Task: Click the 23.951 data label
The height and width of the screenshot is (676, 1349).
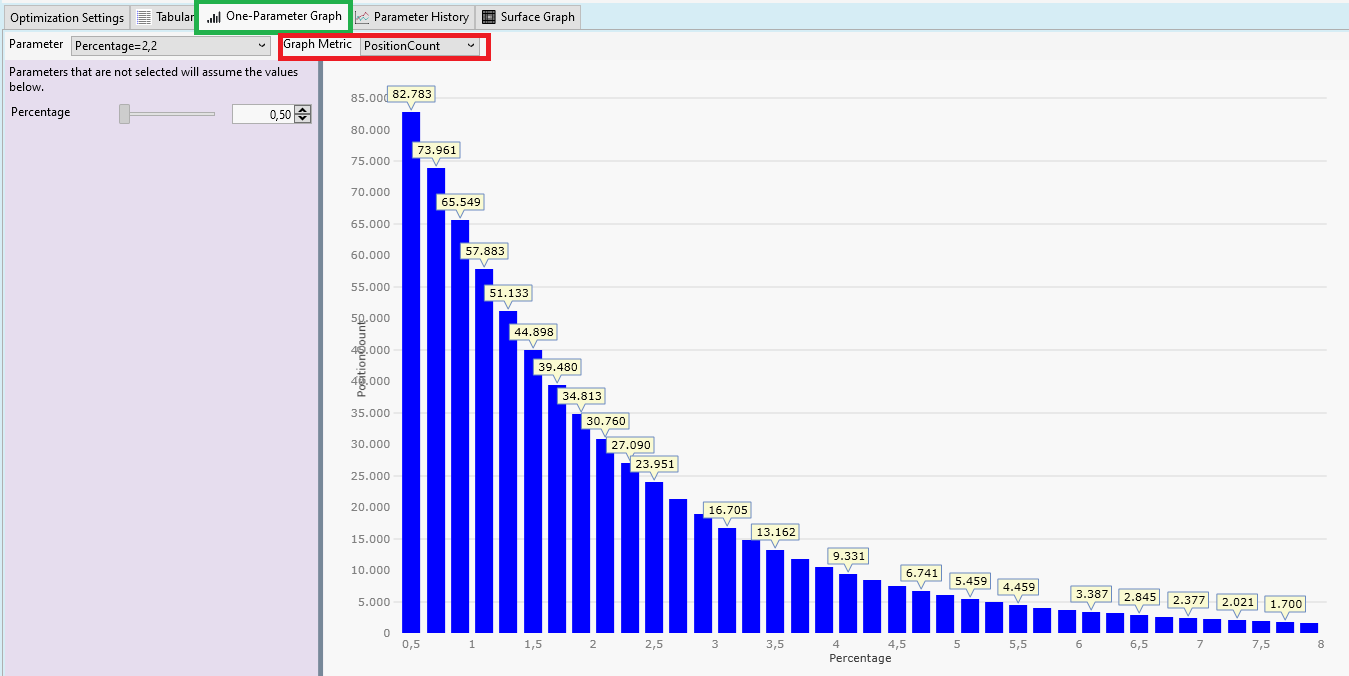Action: point(654,464)
